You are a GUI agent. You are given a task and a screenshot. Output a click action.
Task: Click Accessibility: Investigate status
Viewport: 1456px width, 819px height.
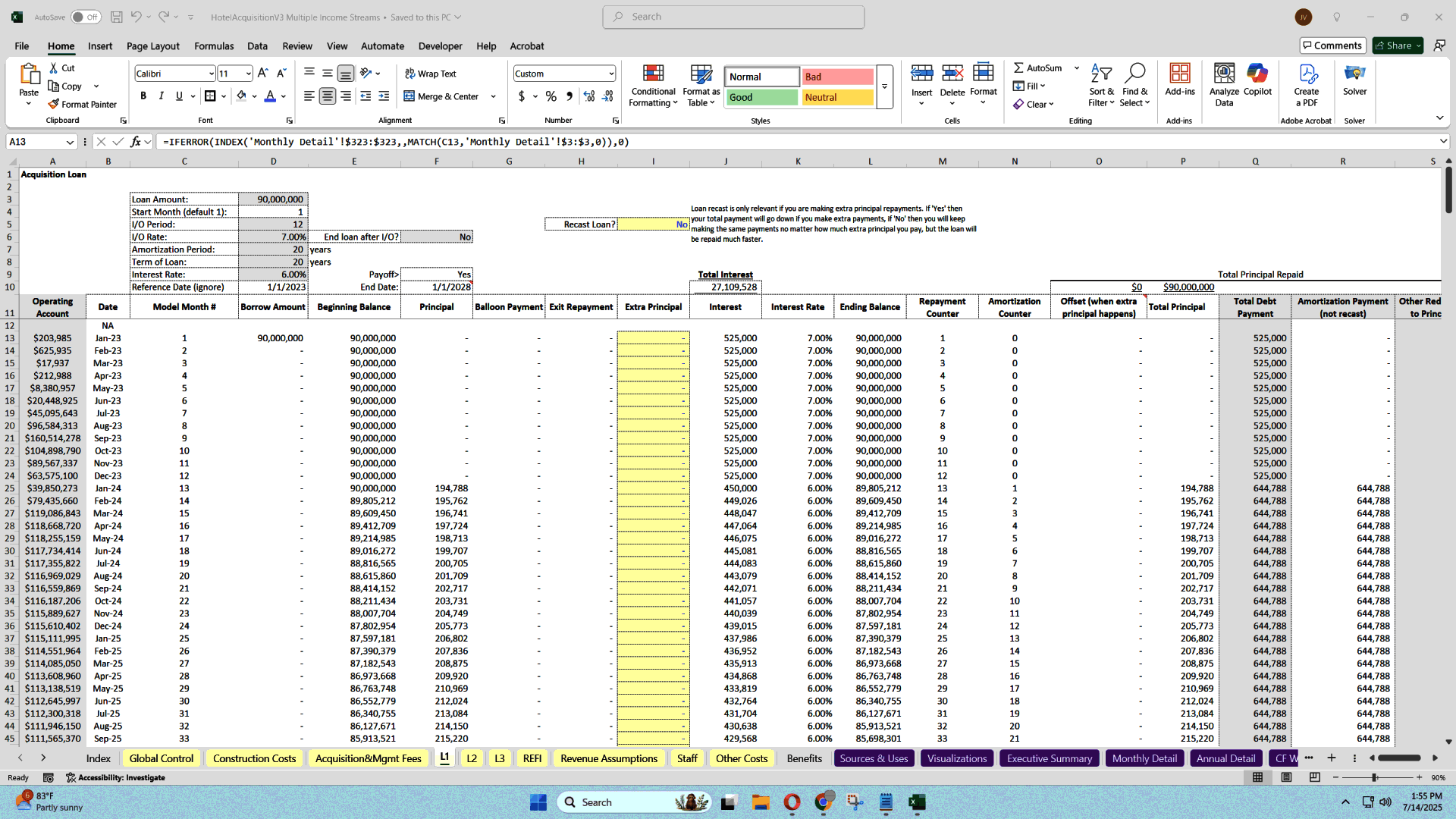click(x=115, y=777)
